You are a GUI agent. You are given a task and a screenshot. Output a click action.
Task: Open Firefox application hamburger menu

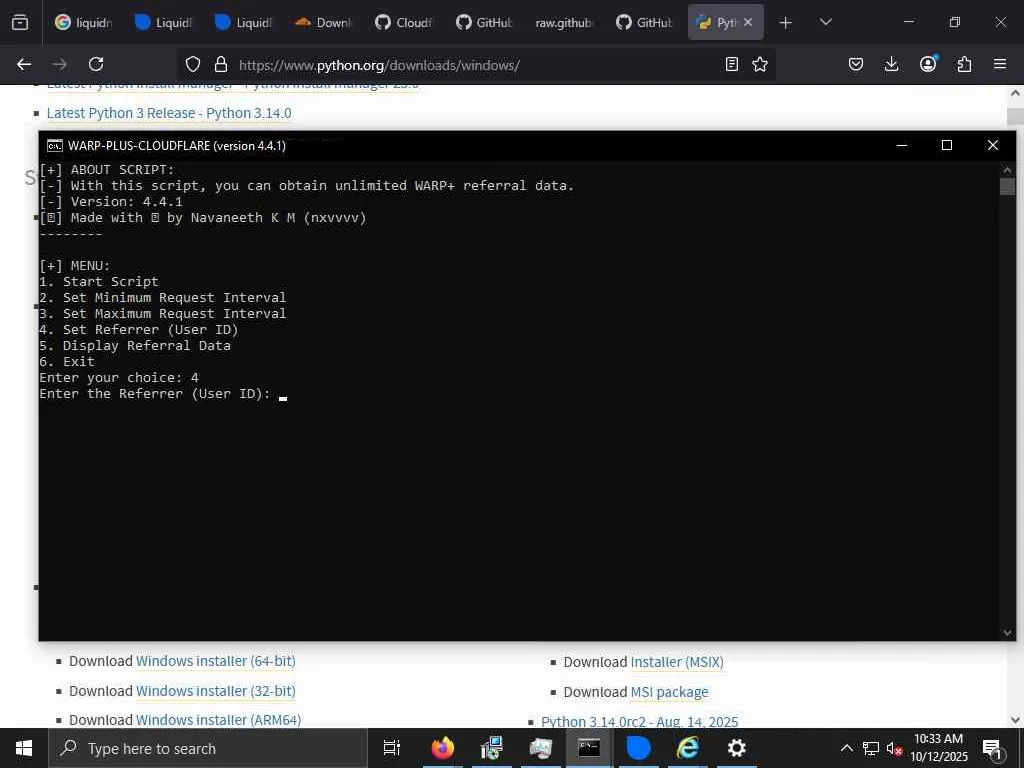1000,64
